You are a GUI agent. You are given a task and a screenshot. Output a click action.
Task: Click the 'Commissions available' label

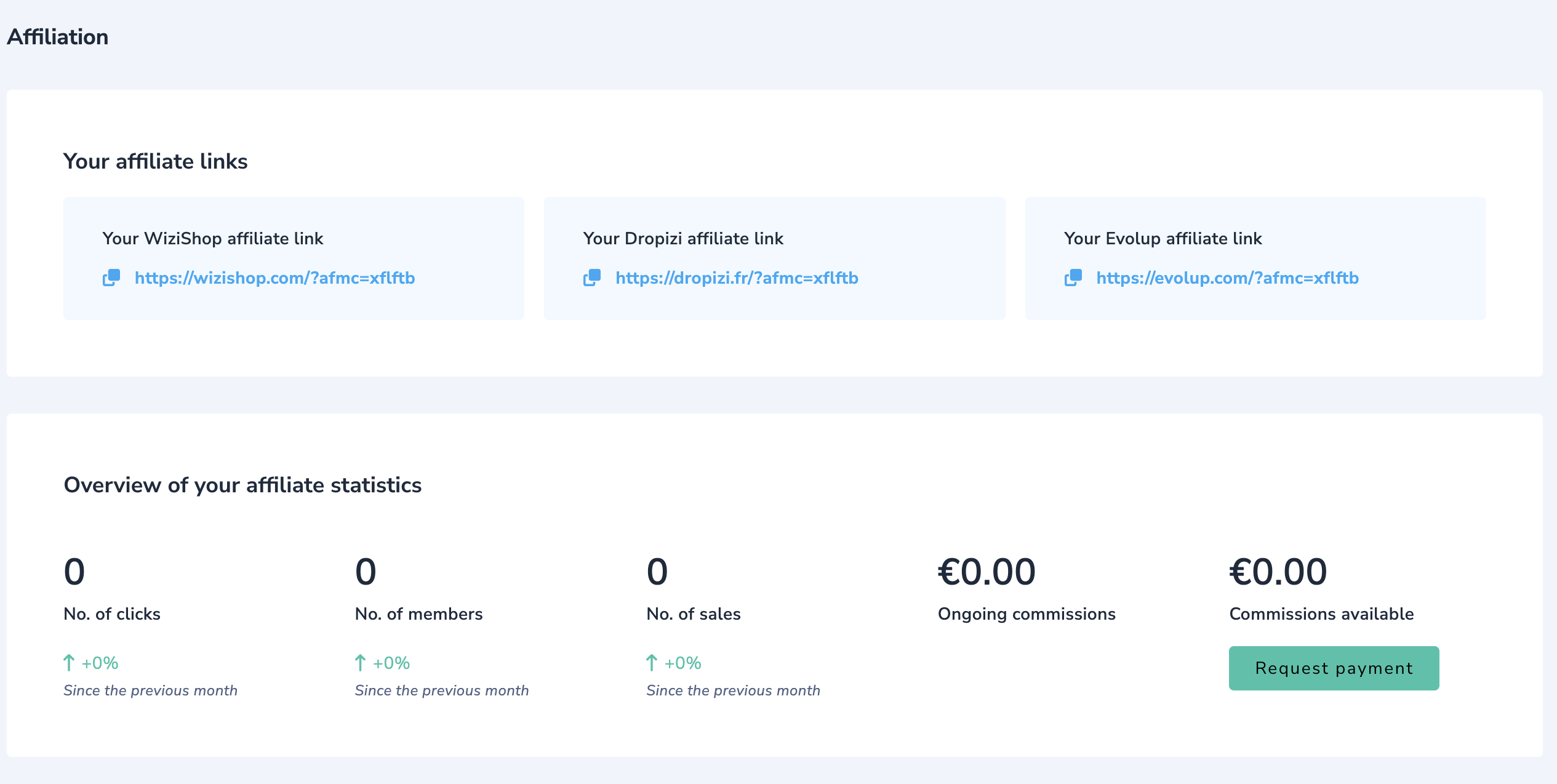pos(1321,614)
